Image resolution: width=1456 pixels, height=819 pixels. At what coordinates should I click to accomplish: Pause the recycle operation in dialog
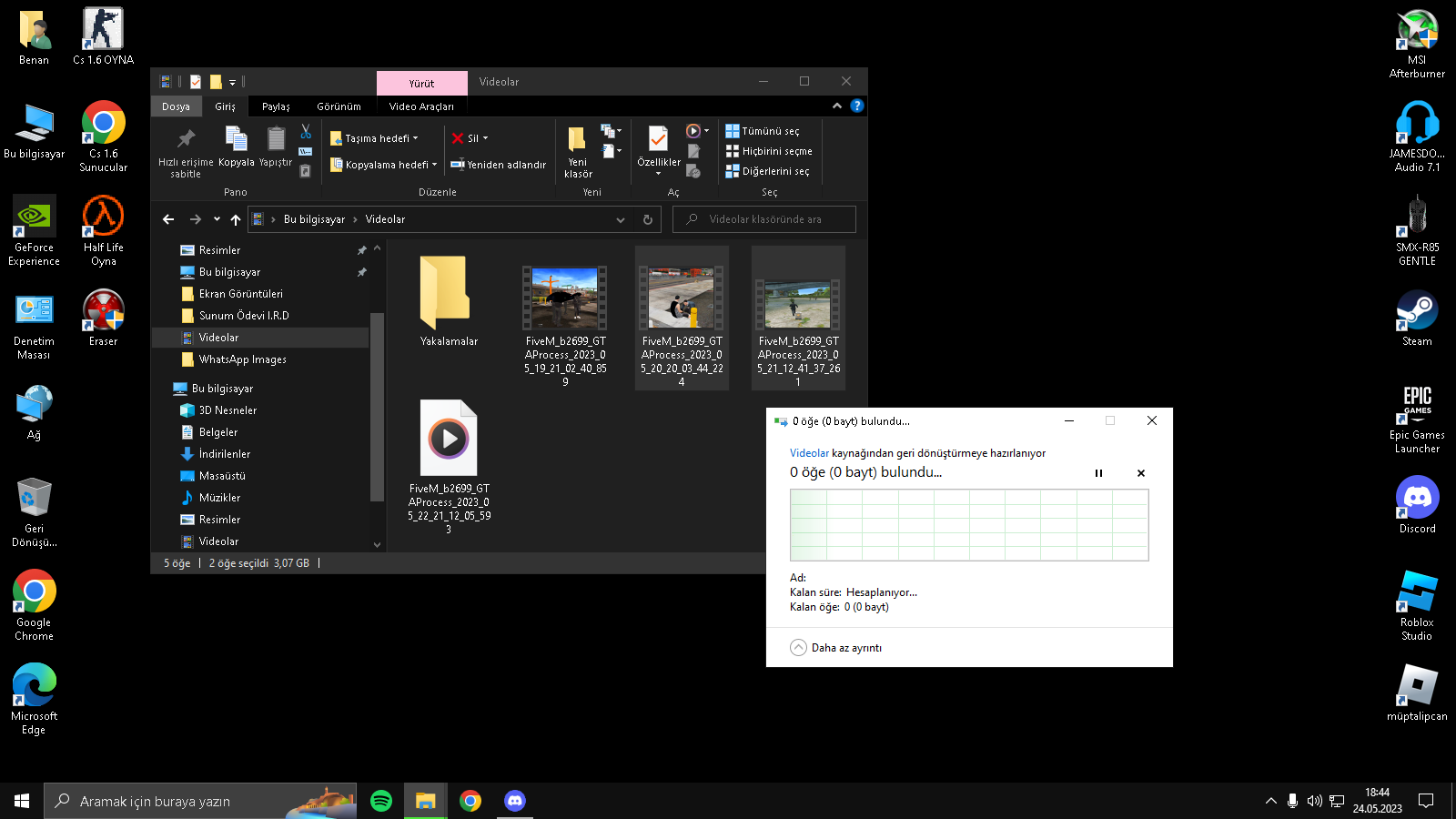1098,473
